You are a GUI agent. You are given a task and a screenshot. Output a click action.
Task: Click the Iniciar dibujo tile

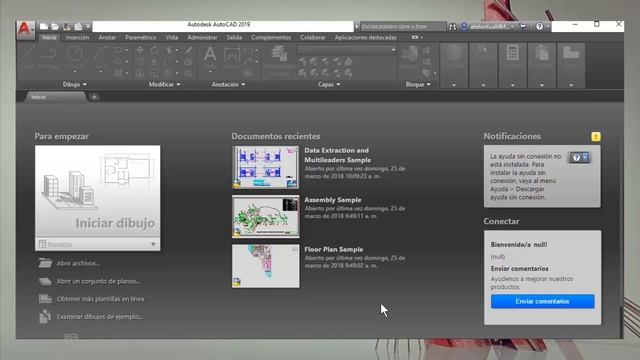click(x=98, y=192)
